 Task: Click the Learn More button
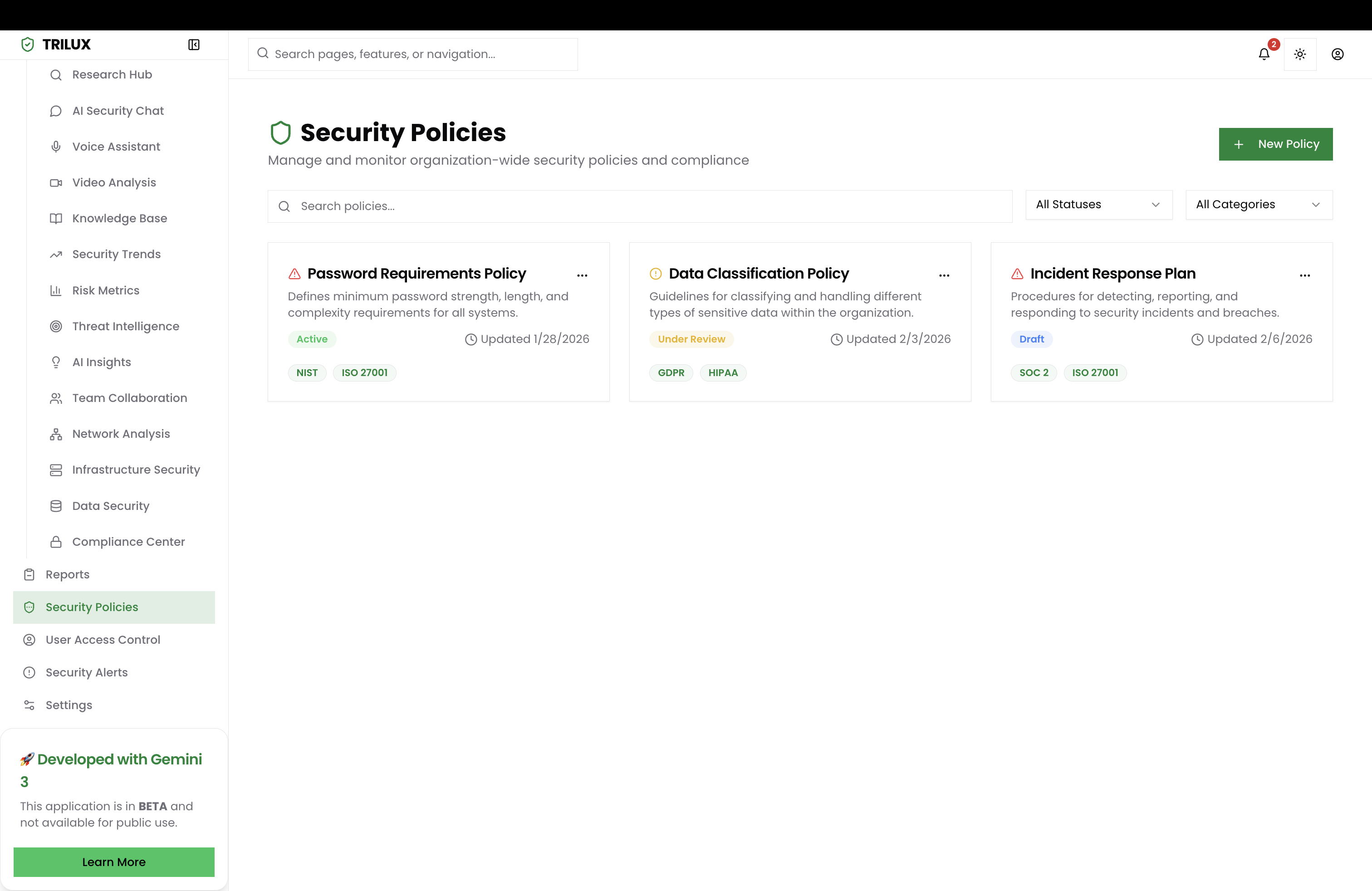point(114,862)
